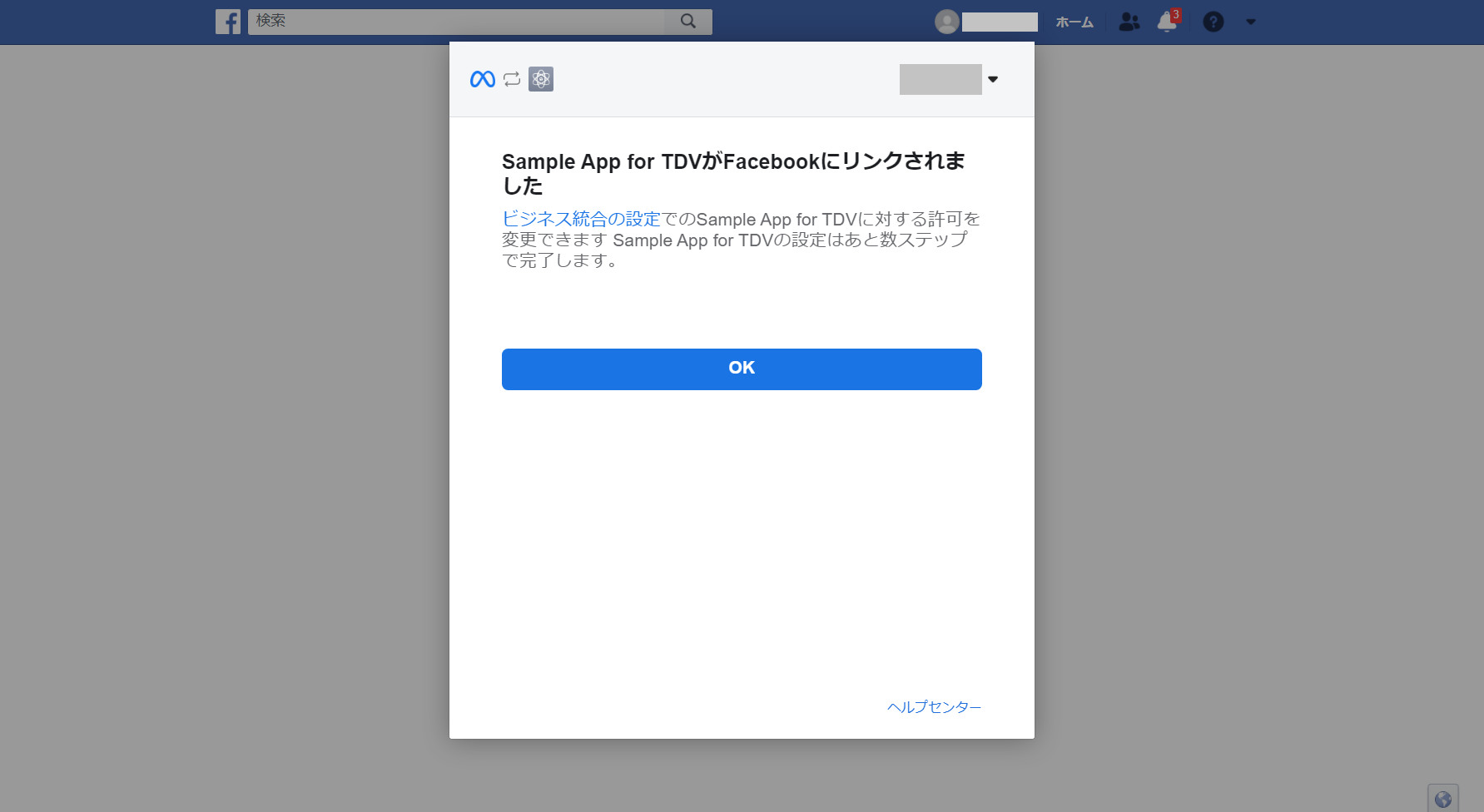This screenshot has width=1484, height=812.
Task: Open the notifications bell icon
Action: coord(1168,22)
